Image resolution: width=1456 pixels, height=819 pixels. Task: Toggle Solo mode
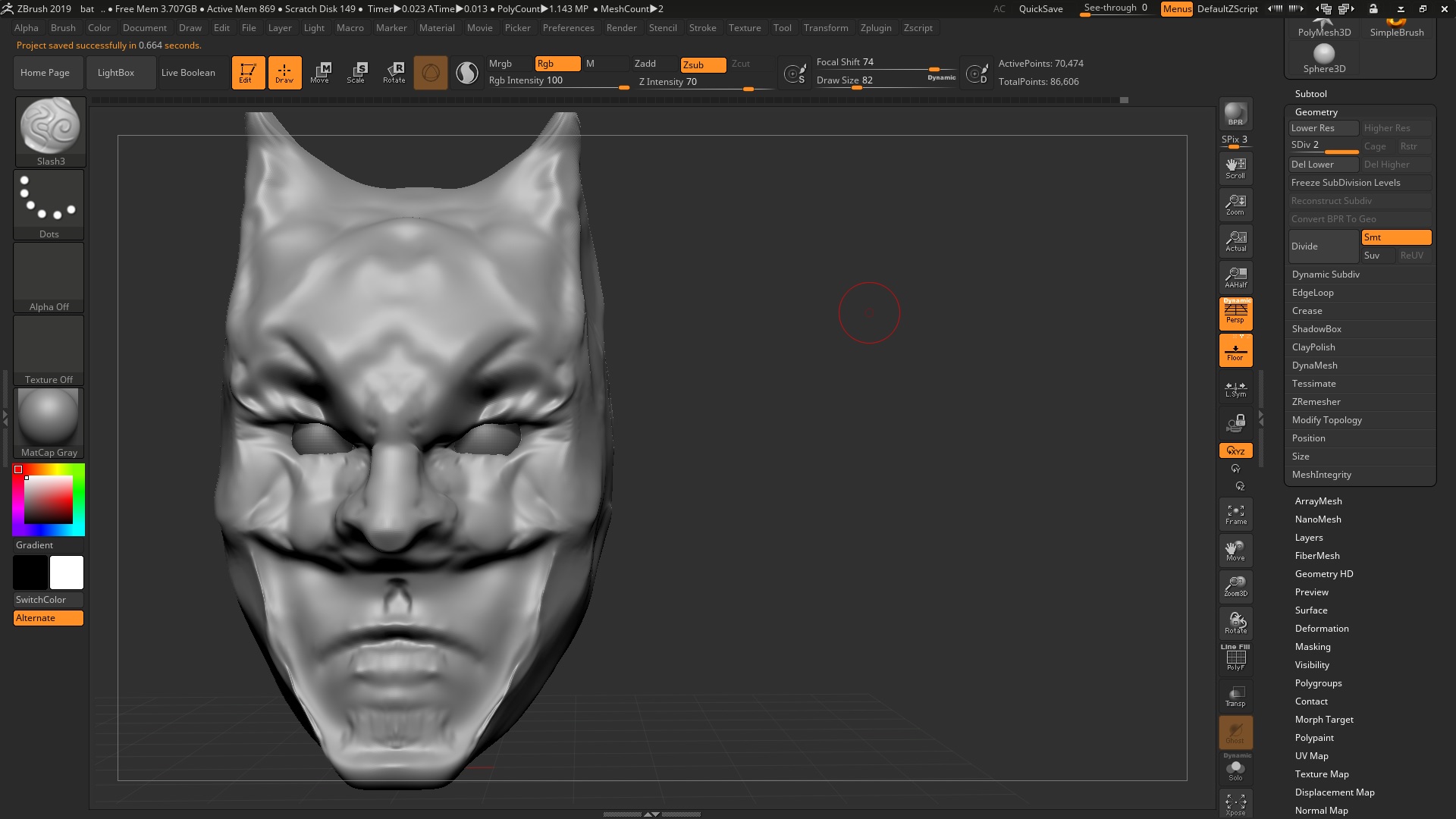click(1235, 768)
